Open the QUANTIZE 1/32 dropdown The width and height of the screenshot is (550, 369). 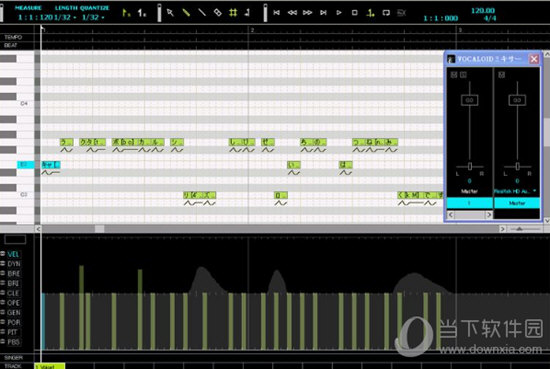[x=93, y=17]
